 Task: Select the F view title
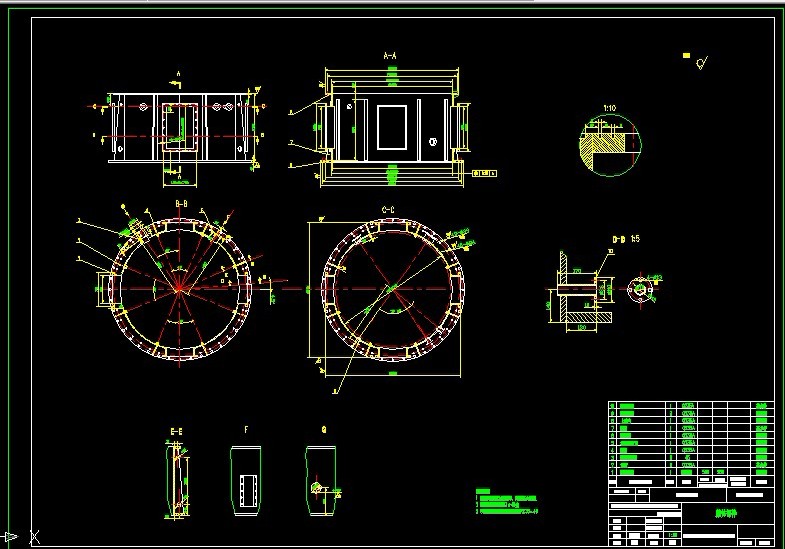click(x=246, y=430)
